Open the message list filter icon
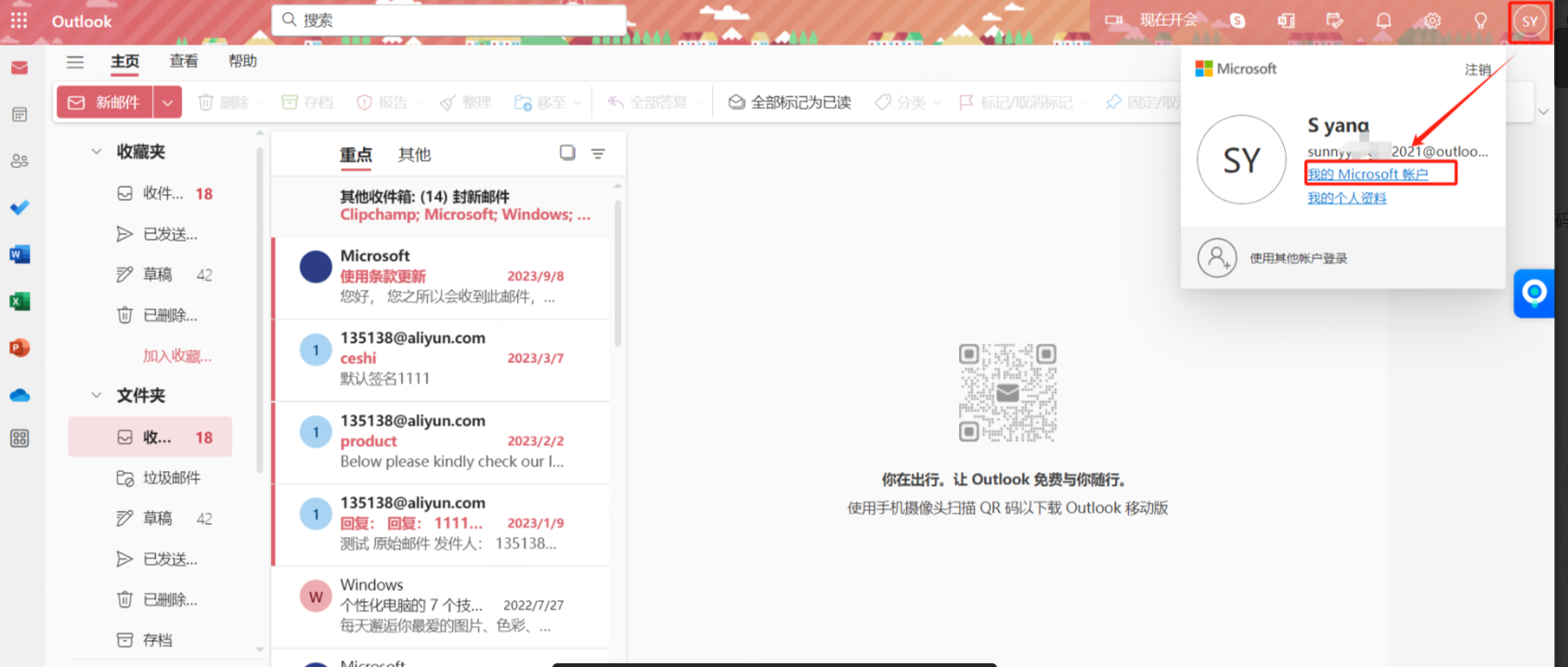The image size is (1568, 667). tap(598, 153)
